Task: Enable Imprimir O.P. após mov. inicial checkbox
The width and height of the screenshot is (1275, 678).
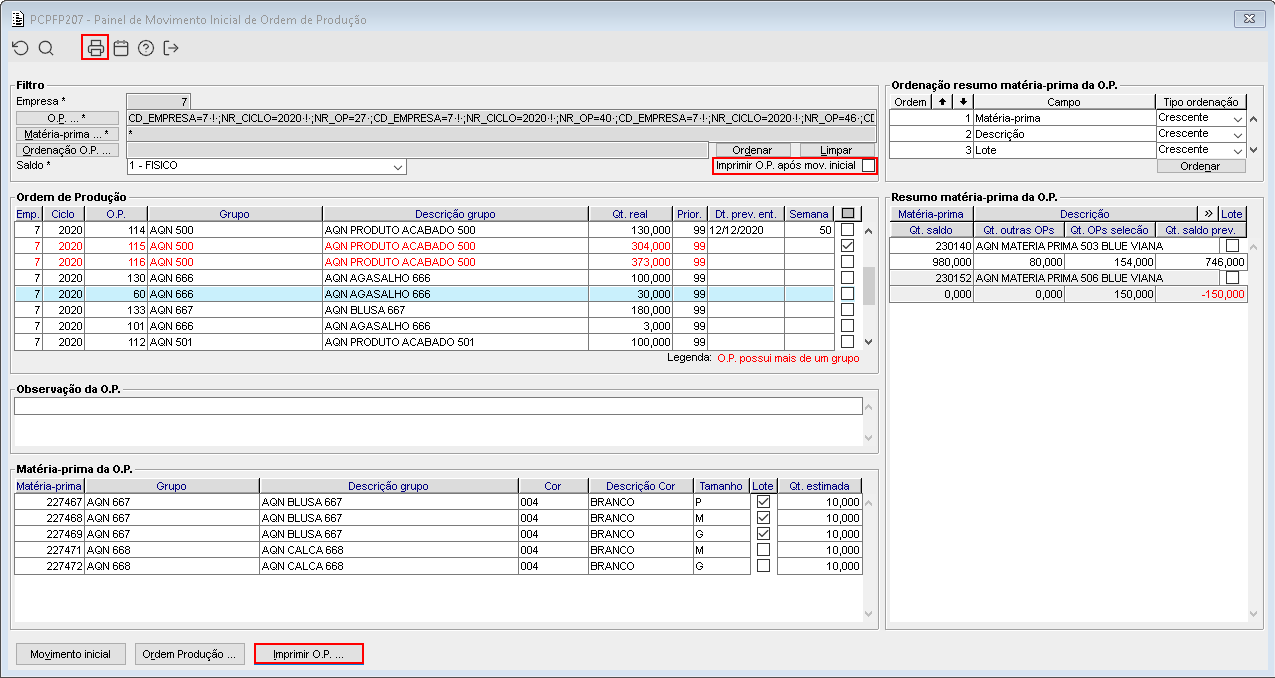Action: tap(868, 165)
